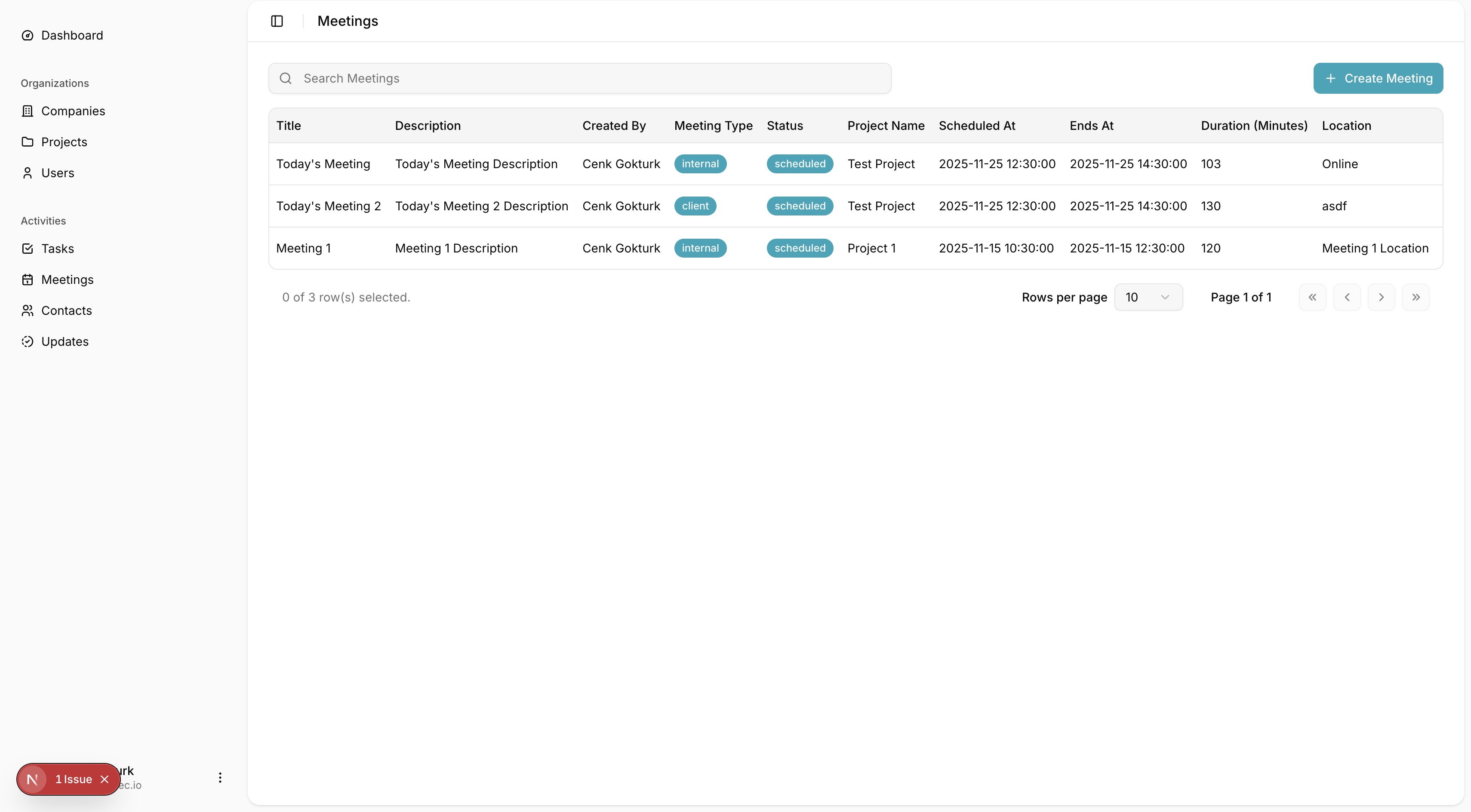Go to the next page chevron

[1382, 297]
